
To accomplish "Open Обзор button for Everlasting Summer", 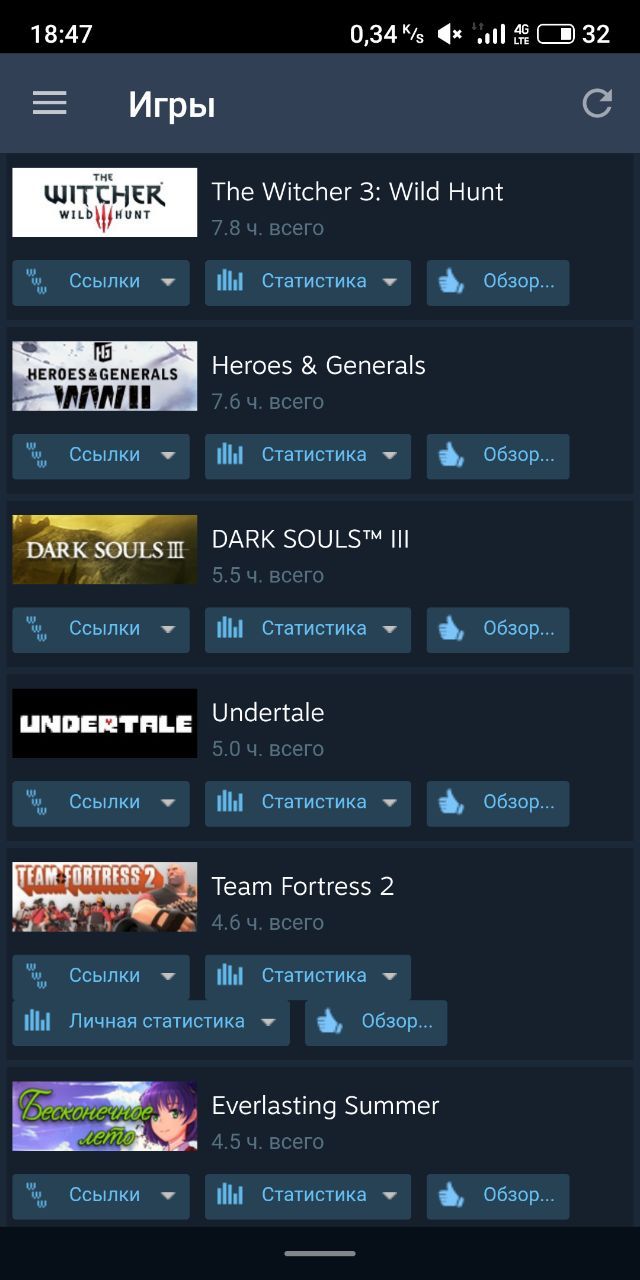I will [x=498, y=1195].
